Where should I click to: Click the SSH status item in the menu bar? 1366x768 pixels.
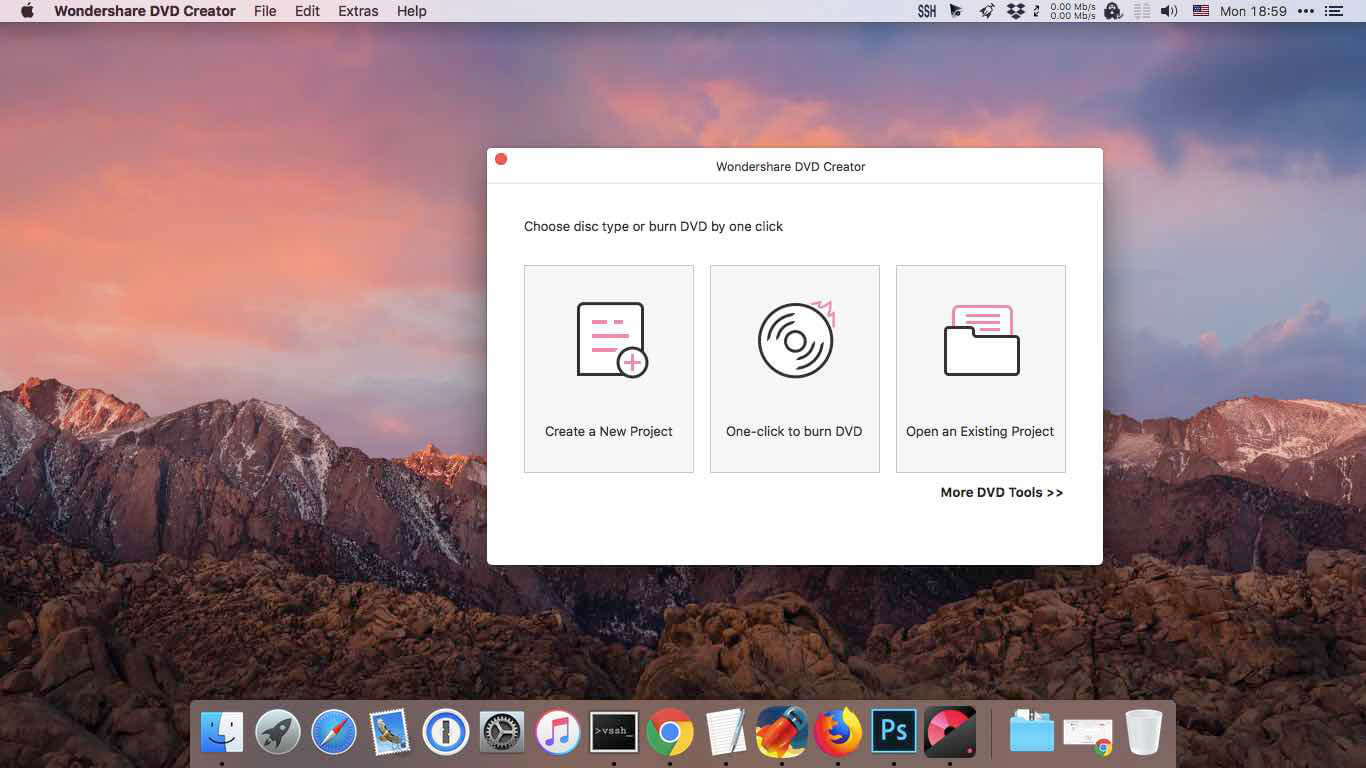[x=926, y=11]
